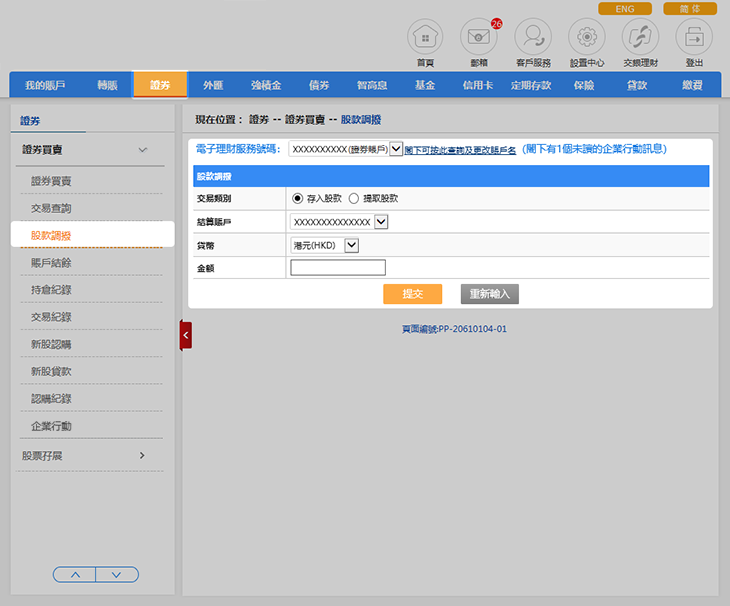This screenshot has width=730, height=606.
Task: Switch to the 外匯 tab
Action: [213, 85]
